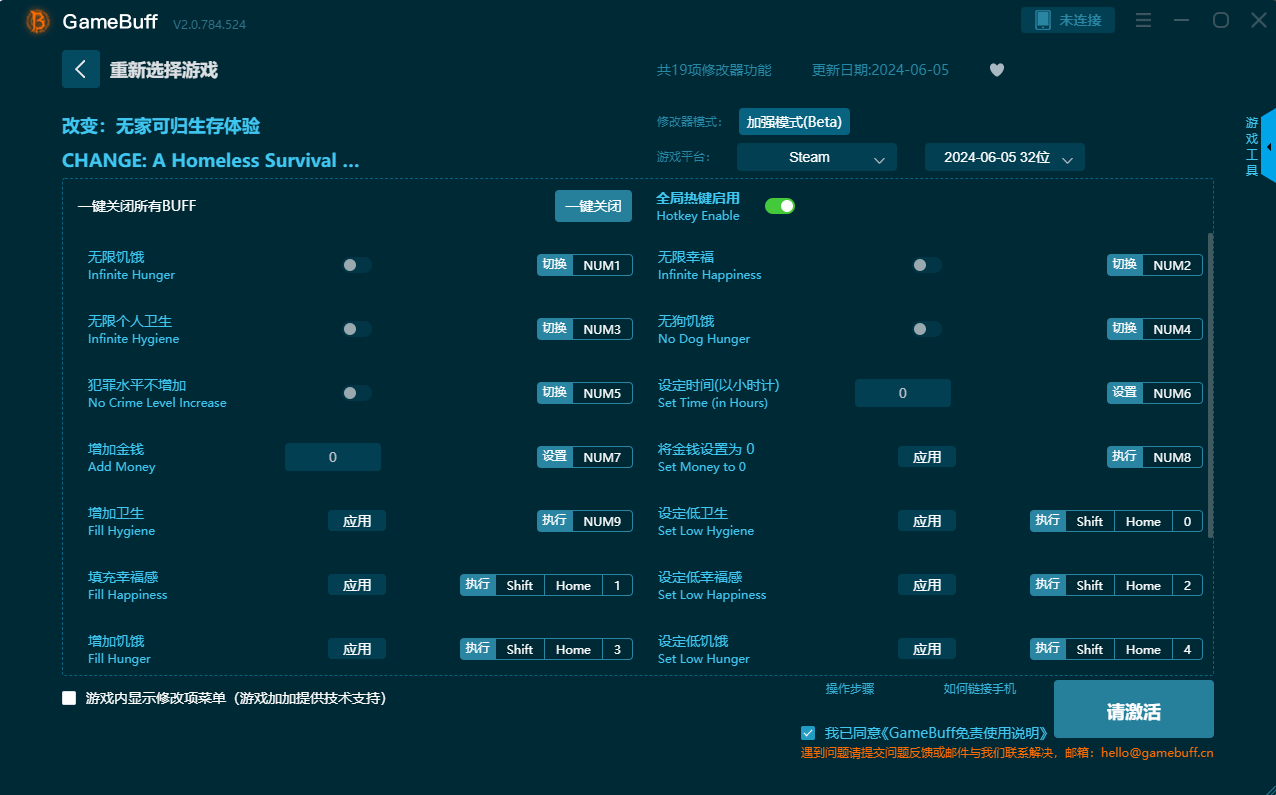Apply Set Money to 0
The image size is (1276, 795).
coord(927,457)
